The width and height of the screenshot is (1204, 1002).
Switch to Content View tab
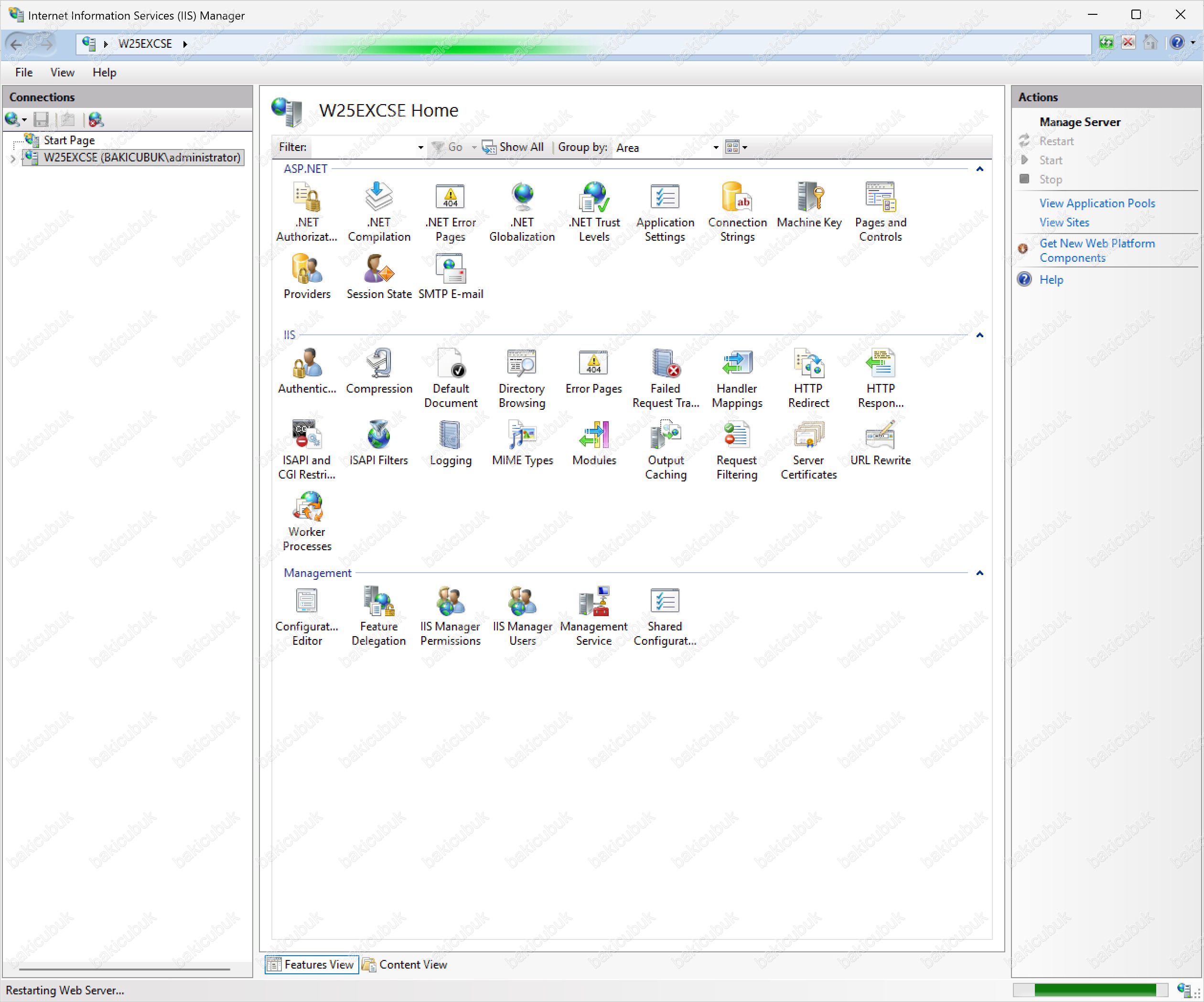(405, 965)
